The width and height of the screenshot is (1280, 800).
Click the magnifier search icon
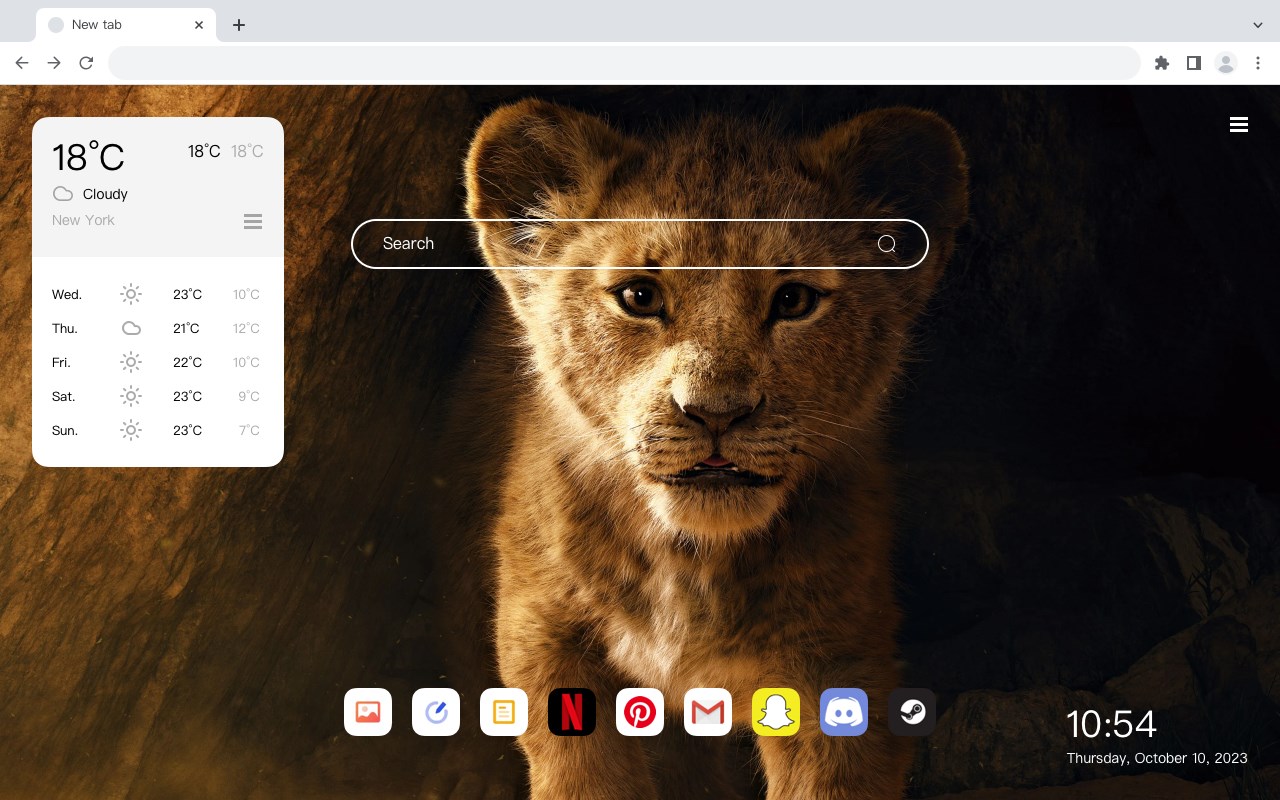pyautogui.click(x=887, y=244)
